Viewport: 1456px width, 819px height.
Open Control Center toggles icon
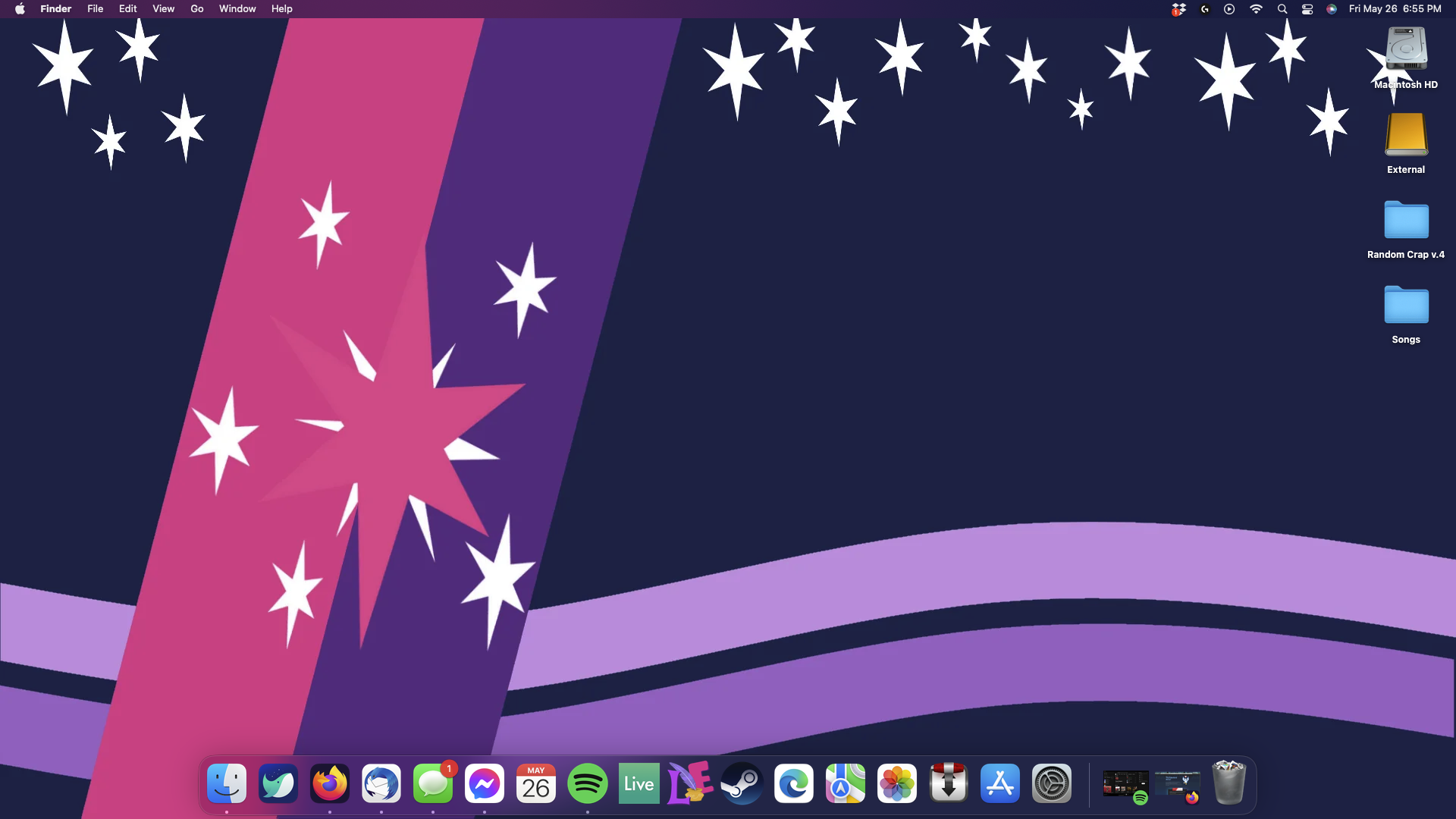[x=1307, y=9]
